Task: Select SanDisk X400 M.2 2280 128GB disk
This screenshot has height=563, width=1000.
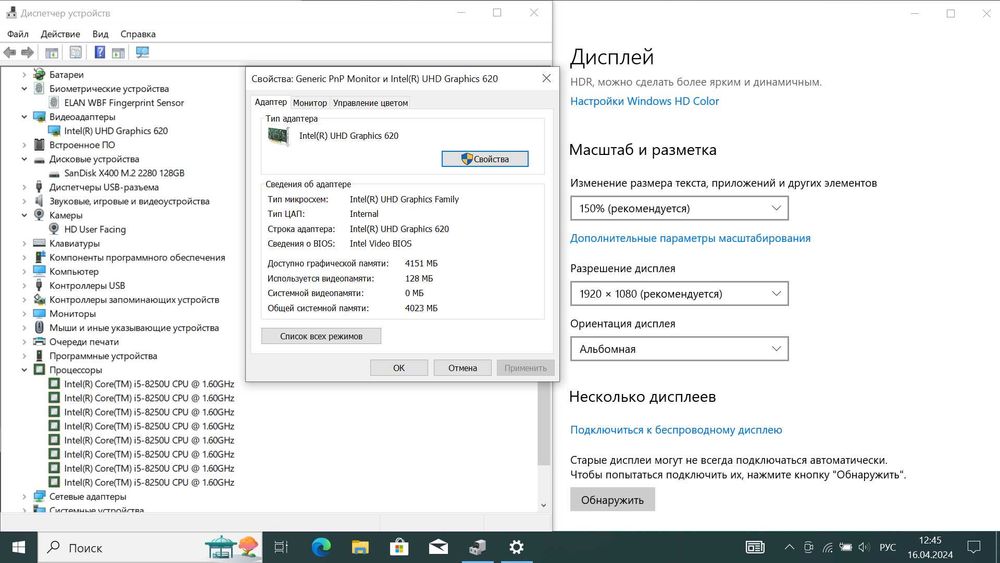Action: click(124, 173)
